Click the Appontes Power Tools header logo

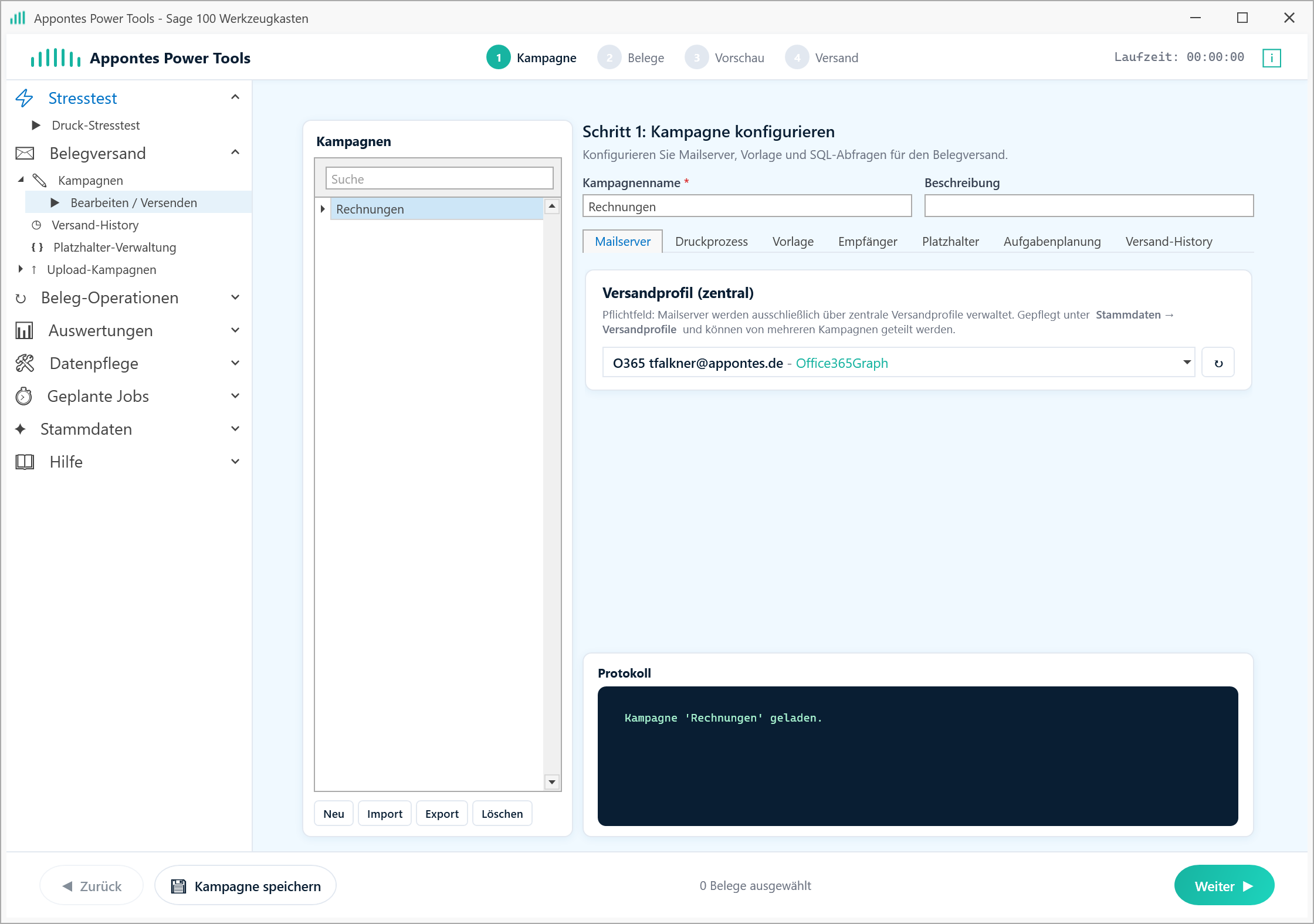[56, 57]
